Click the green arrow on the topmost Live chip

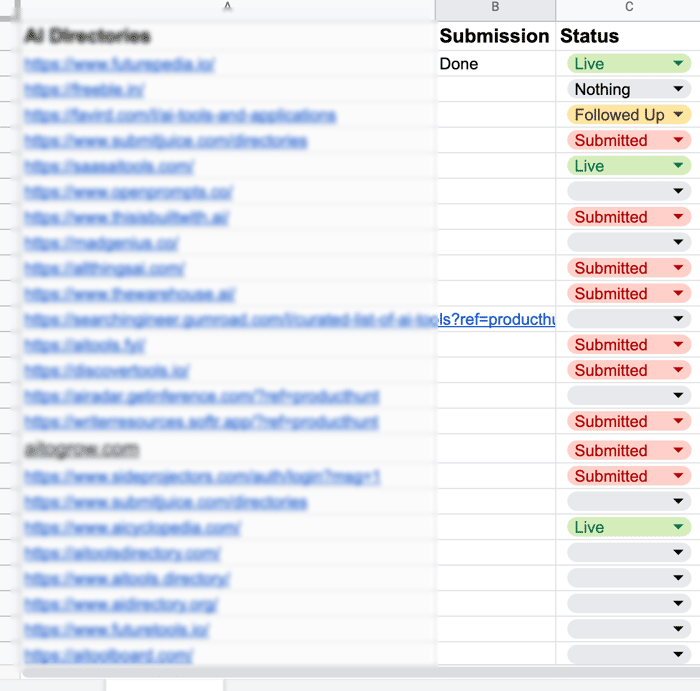(678, 64)
